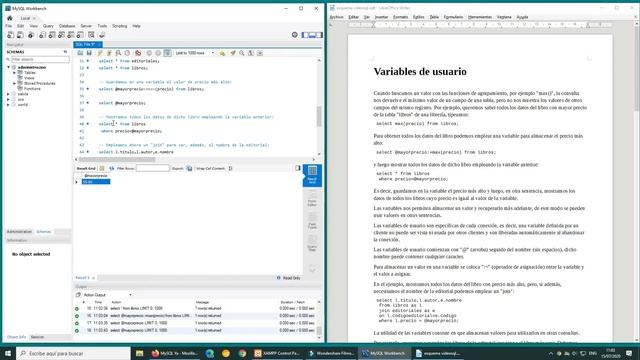The width and height of the screenshot is (640, 360).
Task: Click the rollback transaction icon
Action: (x=158, y=53)
